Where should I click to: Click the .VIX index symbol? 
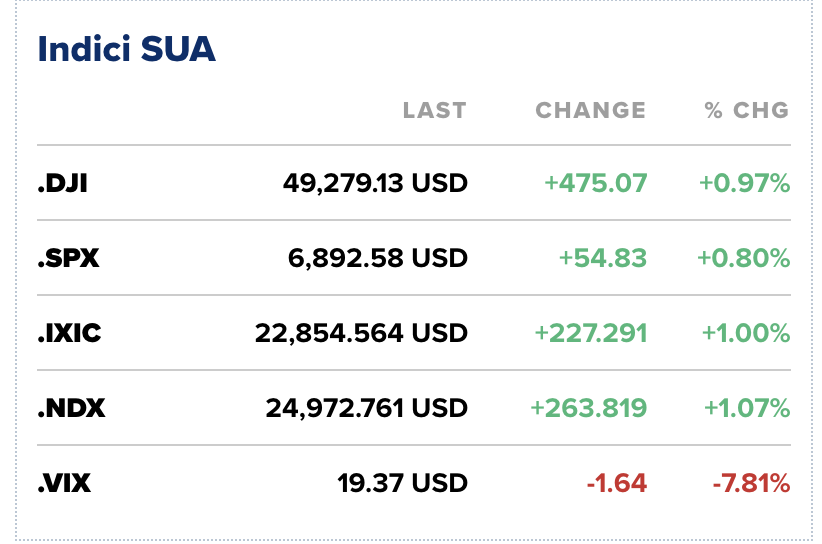65,484
